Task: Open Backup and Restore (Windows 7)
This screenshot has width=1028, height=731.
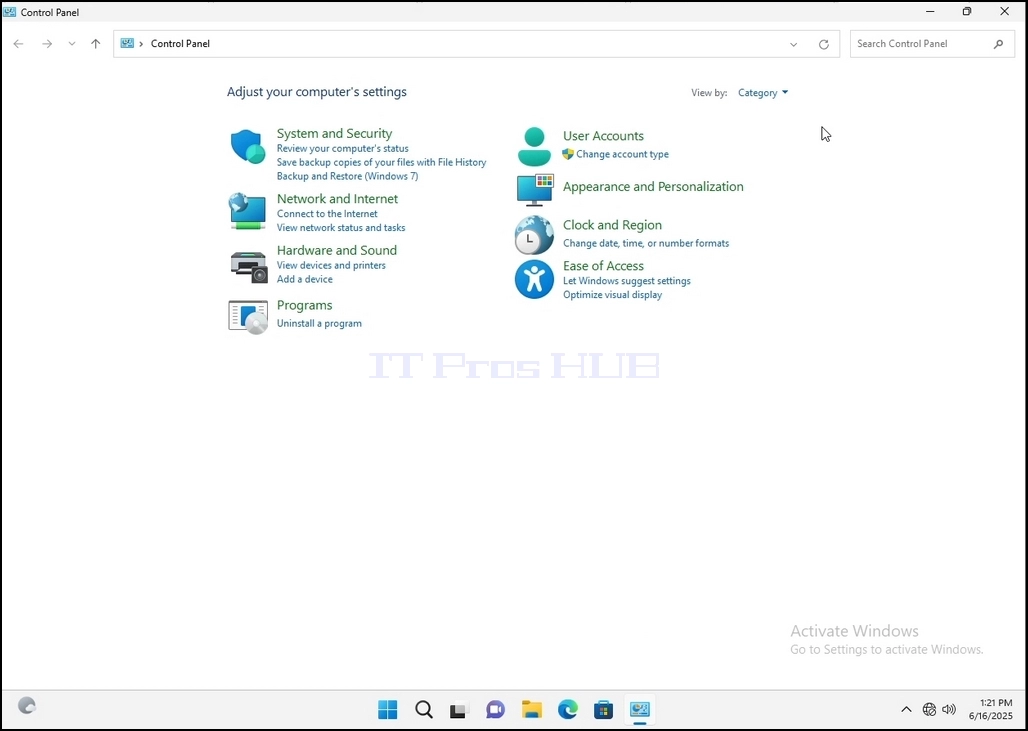Action: click(x=347, y=176)
